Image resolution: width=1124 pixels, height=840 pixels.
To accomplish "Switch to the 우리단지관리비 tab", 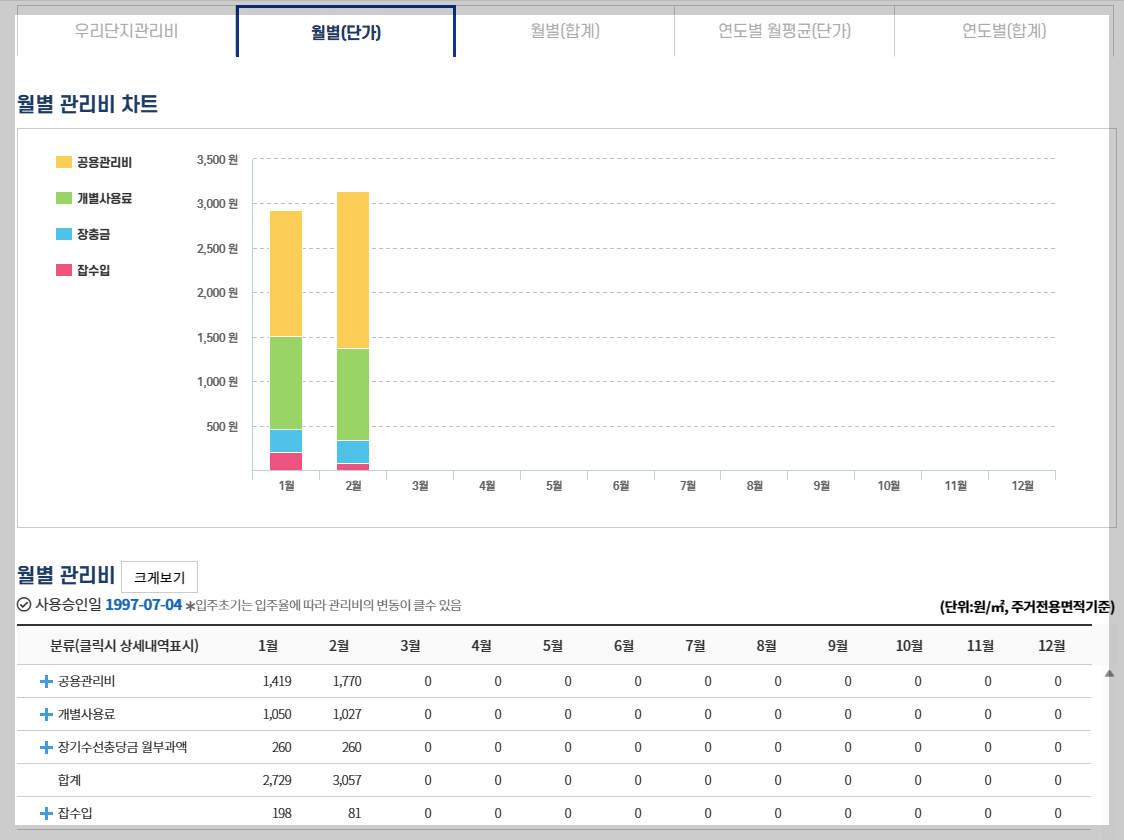I will [126, 32].
